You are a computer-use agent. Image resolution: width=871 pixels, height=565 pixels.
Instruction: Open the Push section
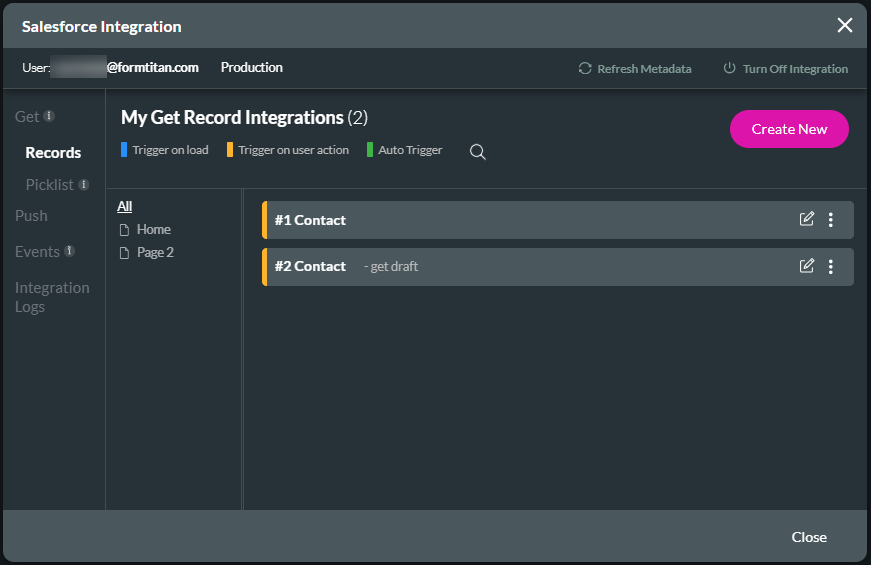click(x=31, y=216)
